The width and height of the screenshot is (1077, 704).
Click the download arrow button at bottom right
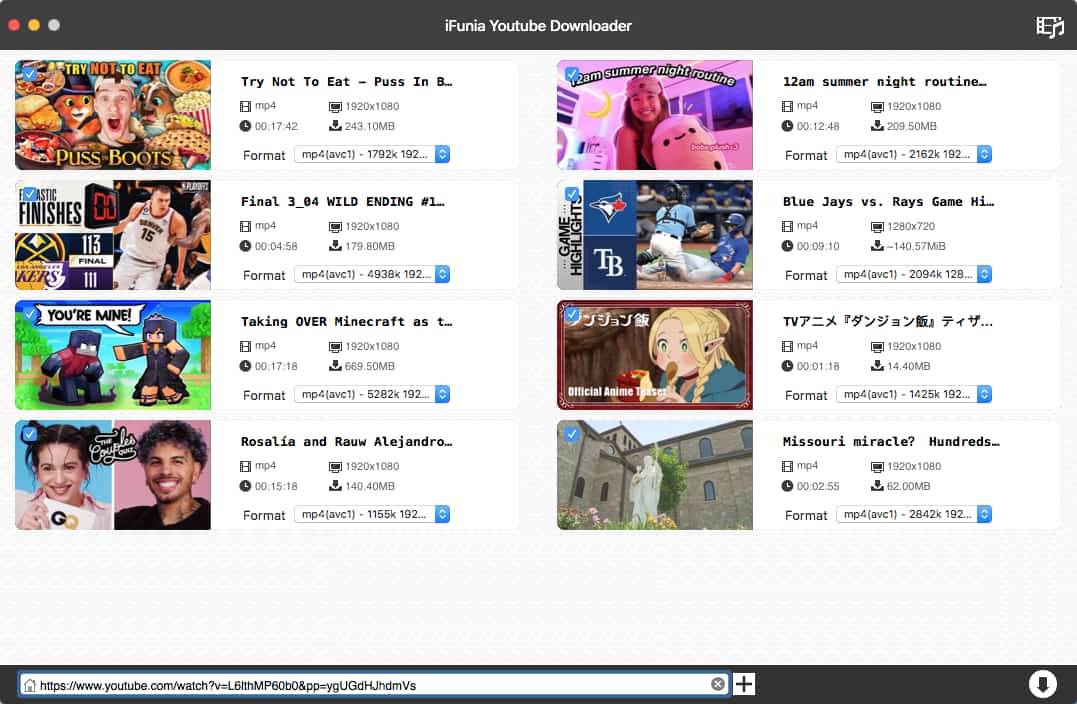point(1042,684)
